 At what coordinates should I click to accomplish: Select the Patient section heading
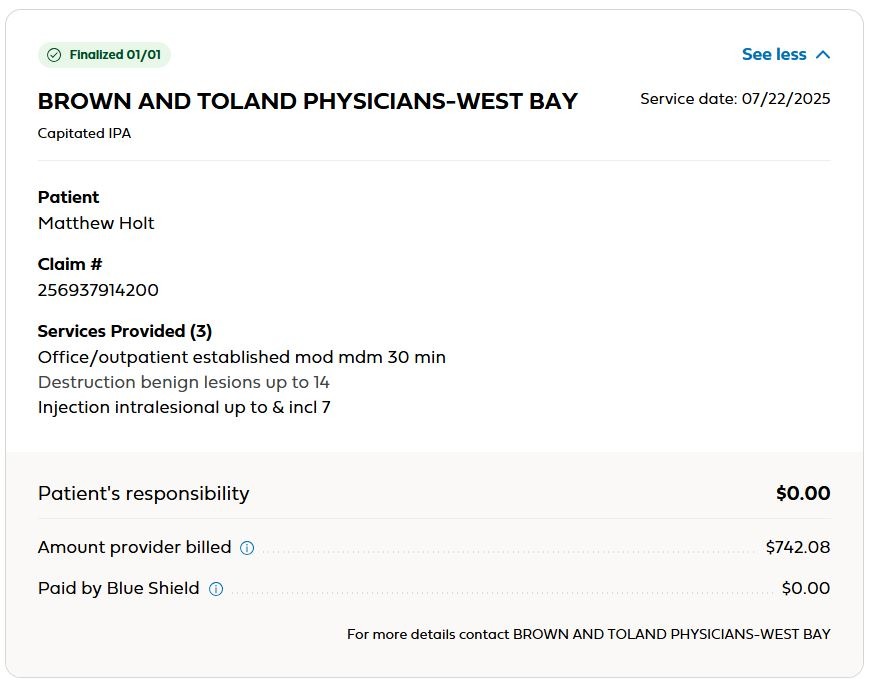click(x=68, y=197)
